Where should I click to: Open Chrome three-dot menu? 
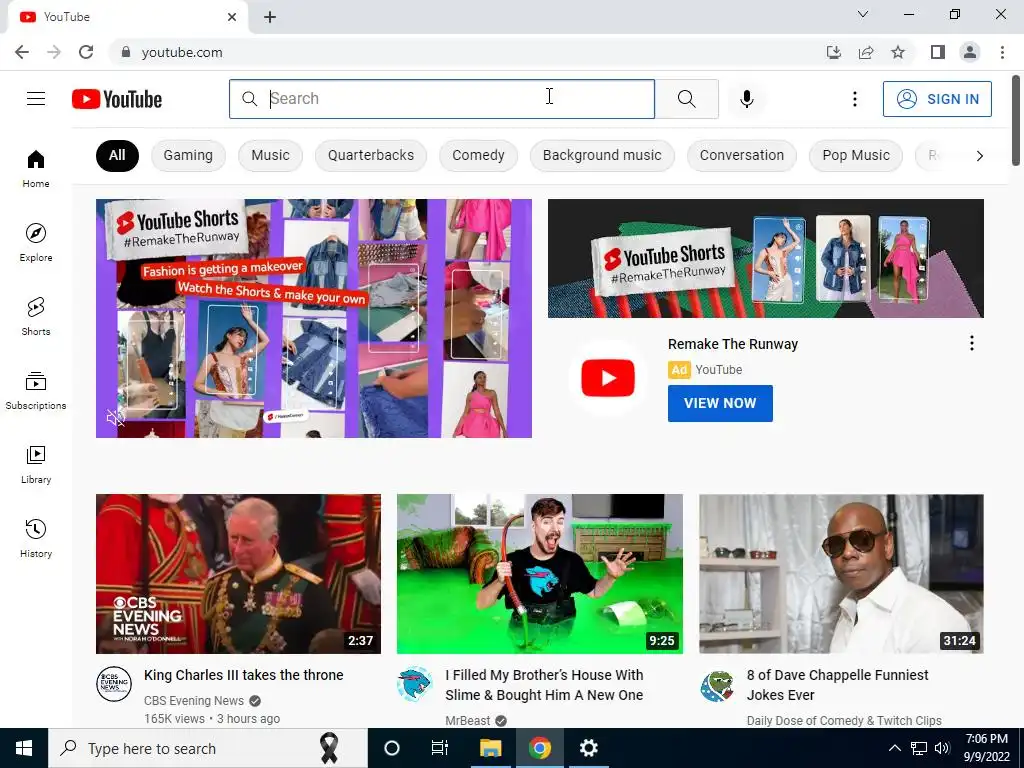point(1002,52)
